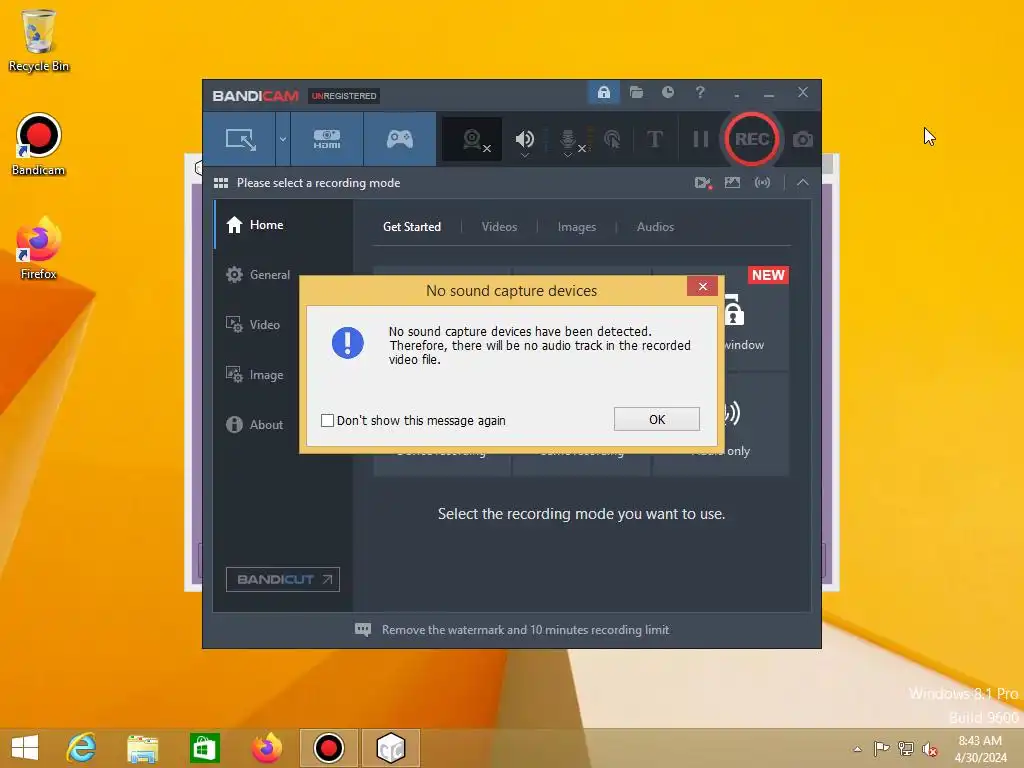Switch to Get Started tab

[x=411, y=227]
